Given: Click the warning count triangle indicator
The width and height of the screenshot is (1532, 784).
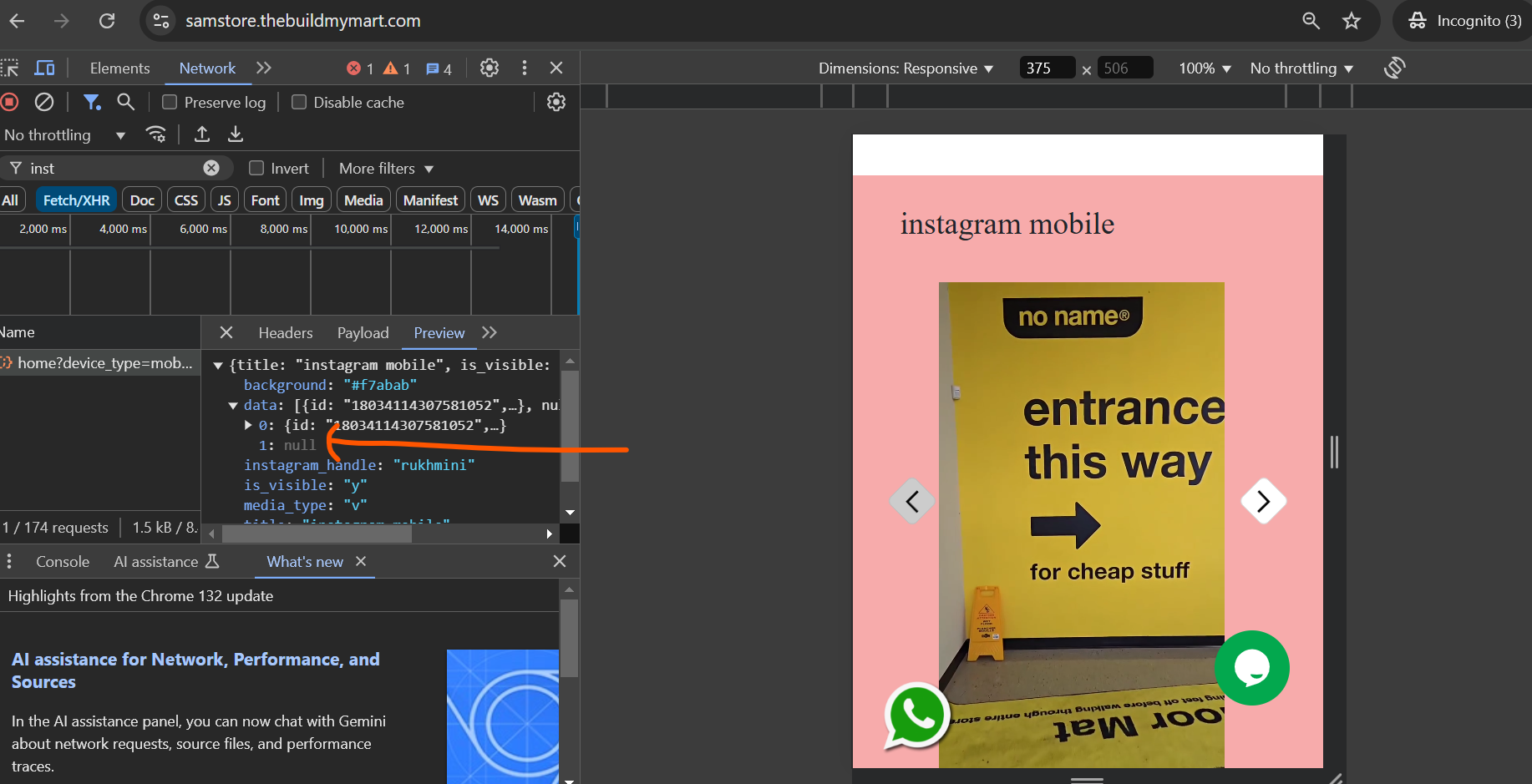Looking at the screenshot, I should point(397,68).
